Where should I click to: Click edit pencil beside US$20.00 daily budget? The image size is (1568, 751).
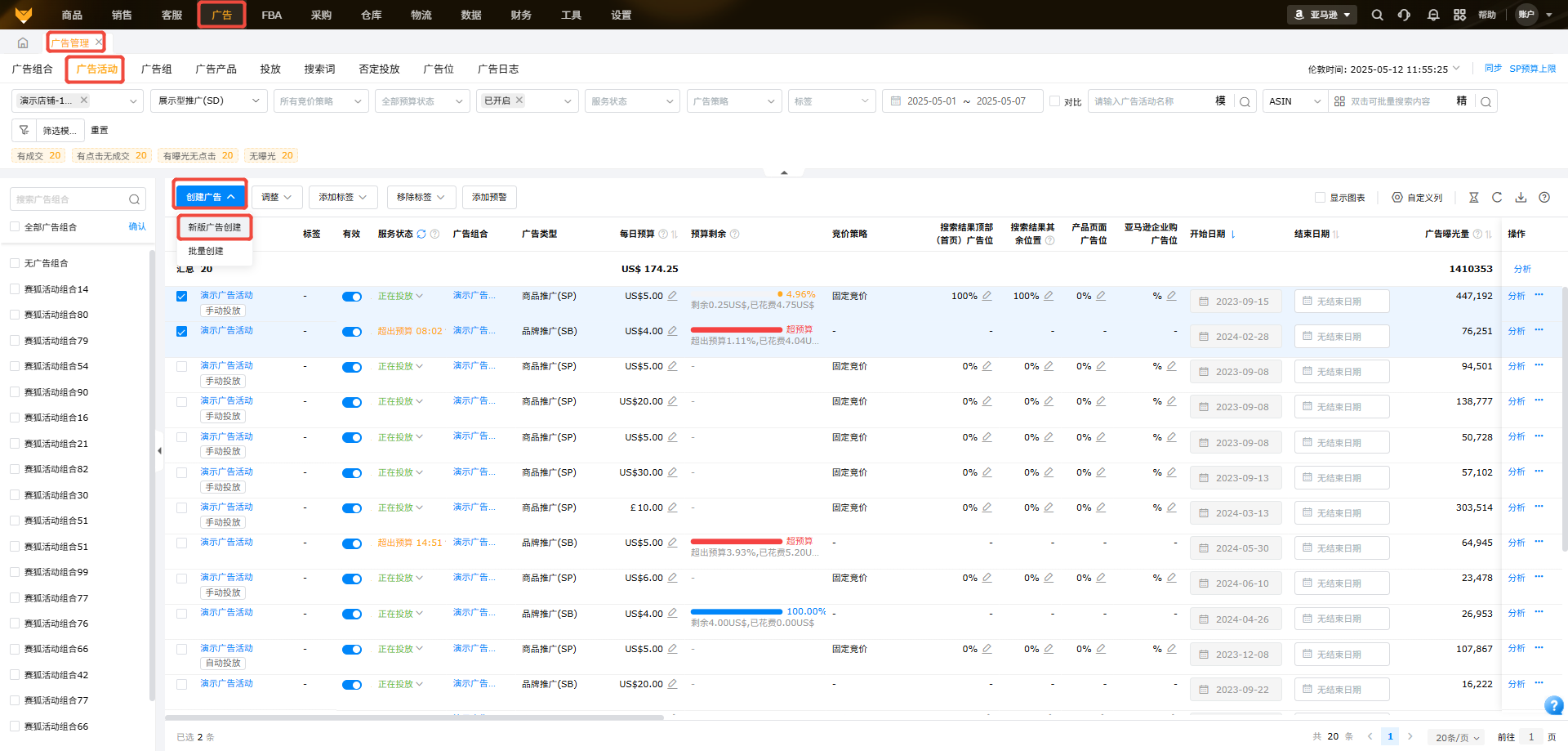pos(672,401)
